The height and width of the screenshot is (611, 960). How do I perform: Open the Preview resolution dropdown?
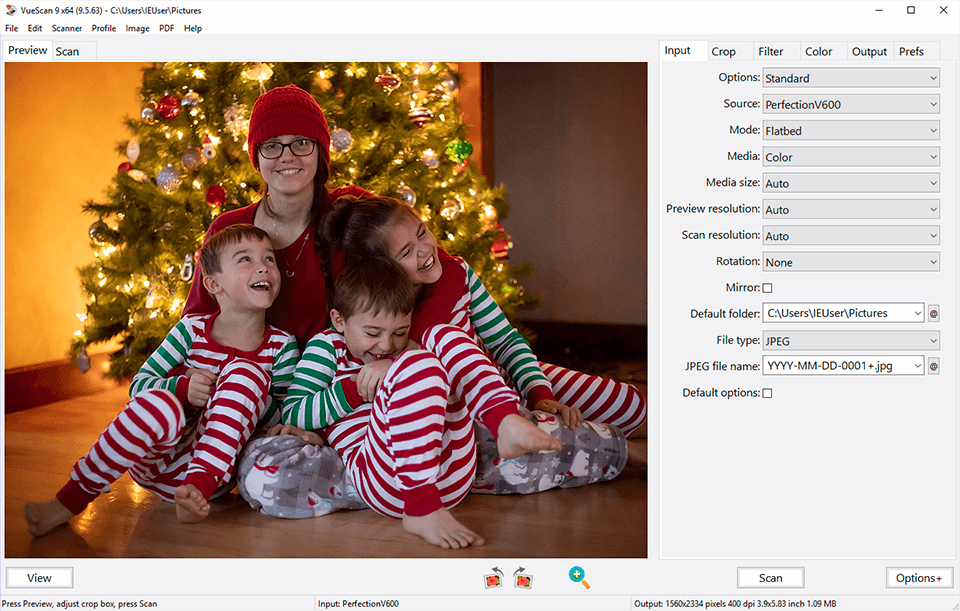(x=851, y=210)
